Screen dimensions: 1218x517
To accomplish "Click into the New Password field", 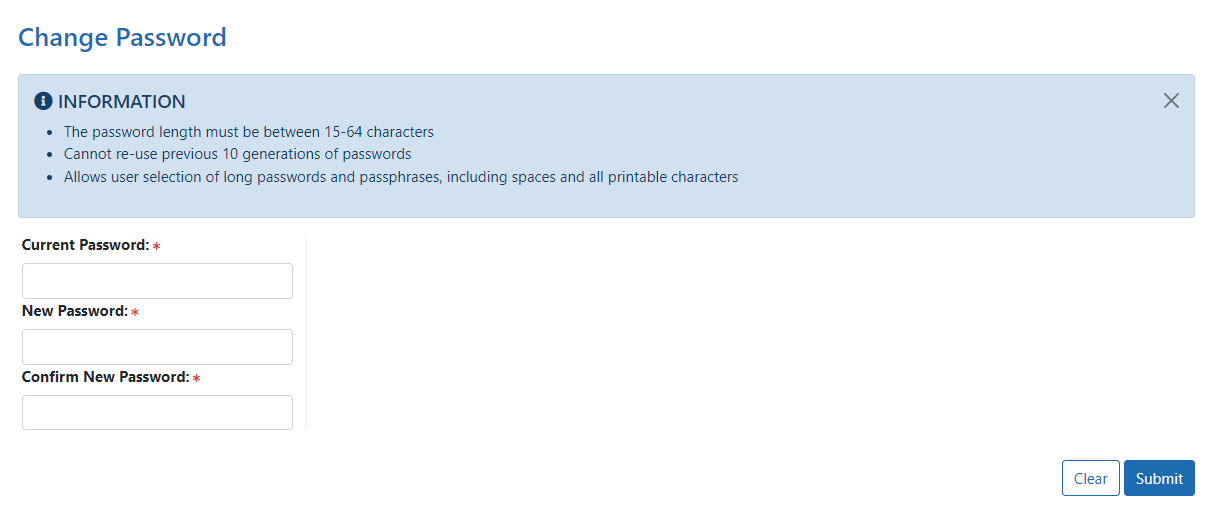I will [157, 347].
